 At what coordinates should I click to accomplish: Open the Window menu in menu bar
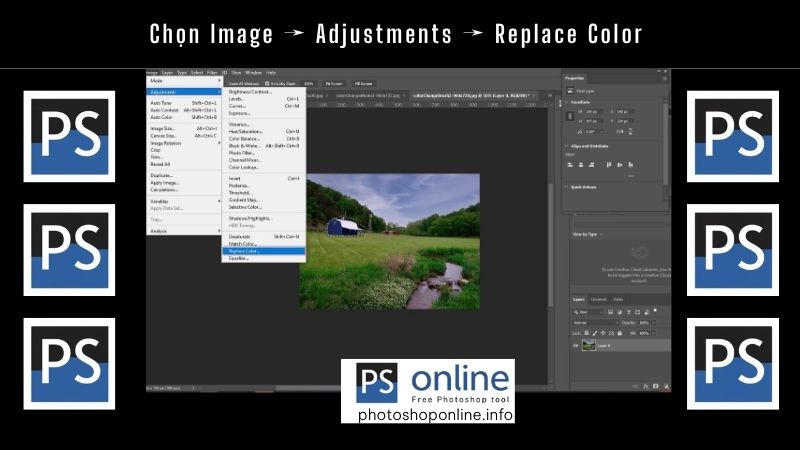pos(253,72)
